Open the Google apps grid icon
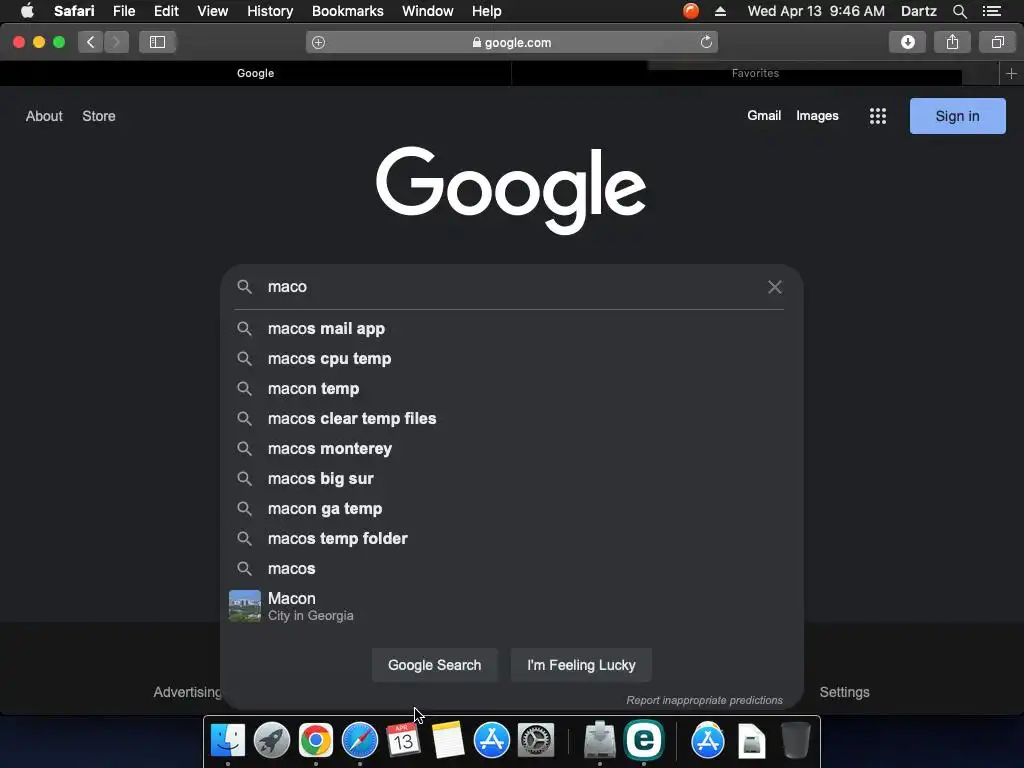The image size is (1024, 768). tap(878, 116)
